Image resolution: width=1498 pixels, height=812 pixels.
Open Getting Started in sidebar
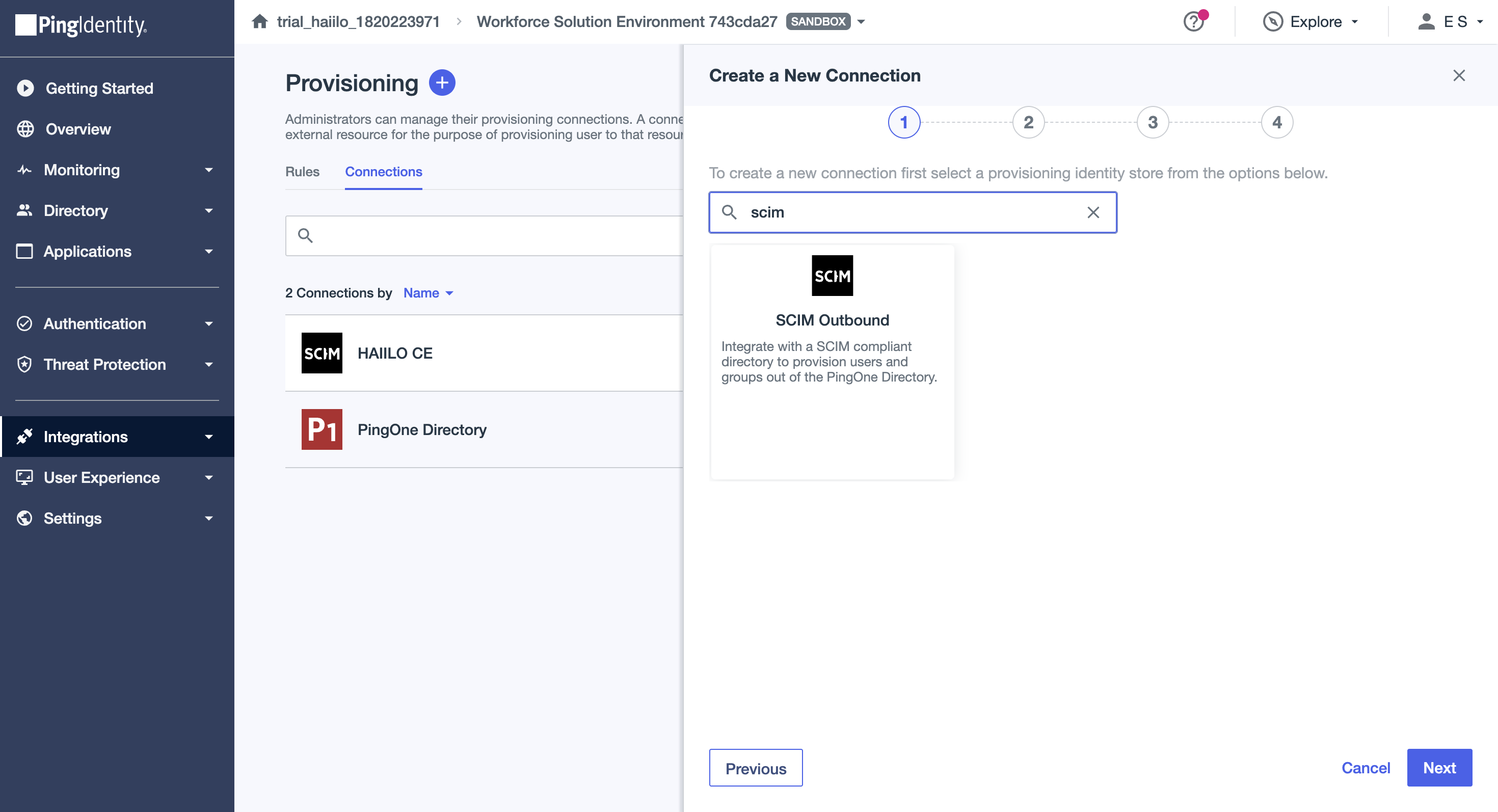point(117,88)
